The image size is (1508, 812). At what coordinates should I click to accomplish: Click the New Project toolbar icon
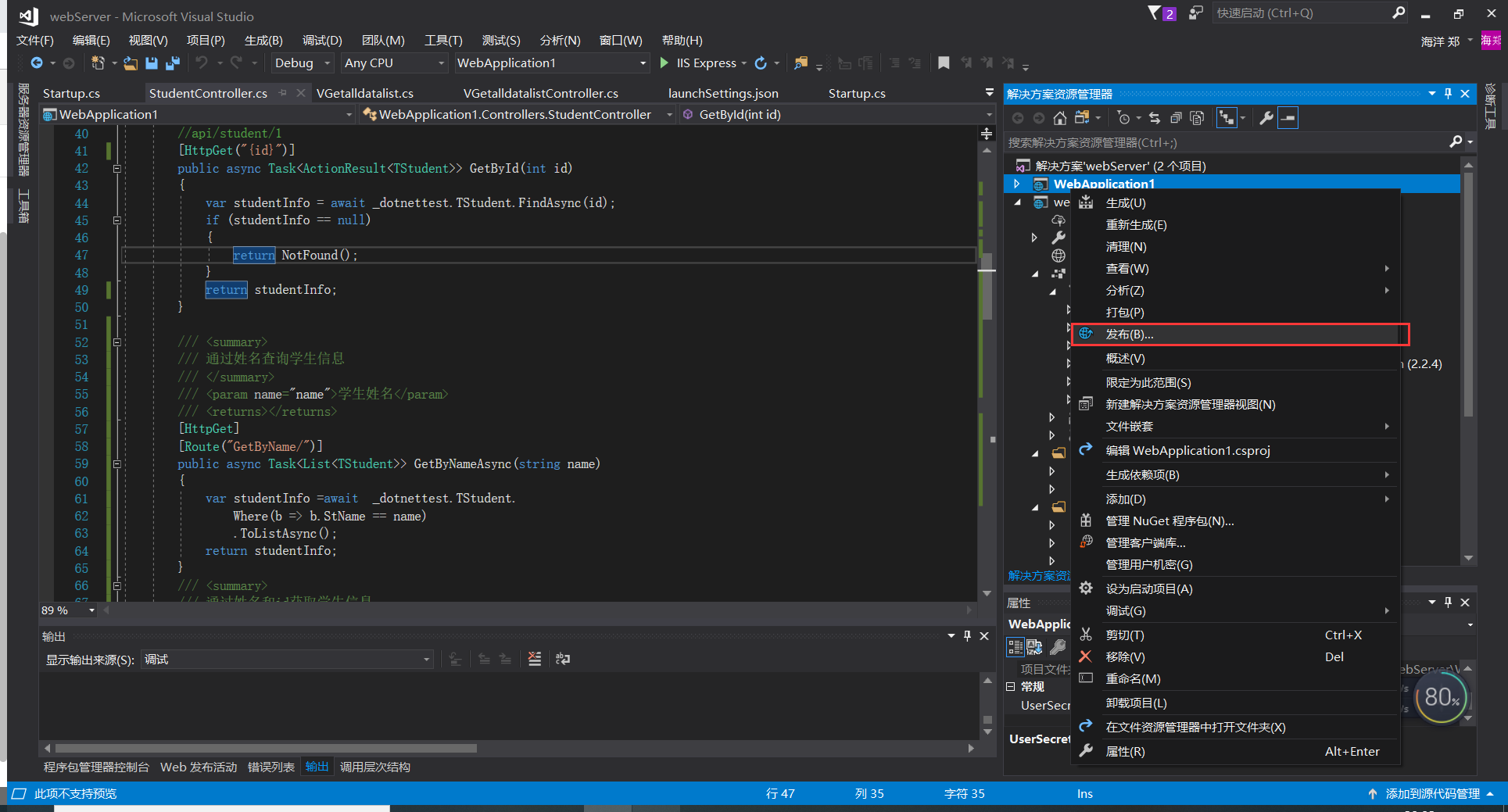pyautogui.click(x=98, y=63)
